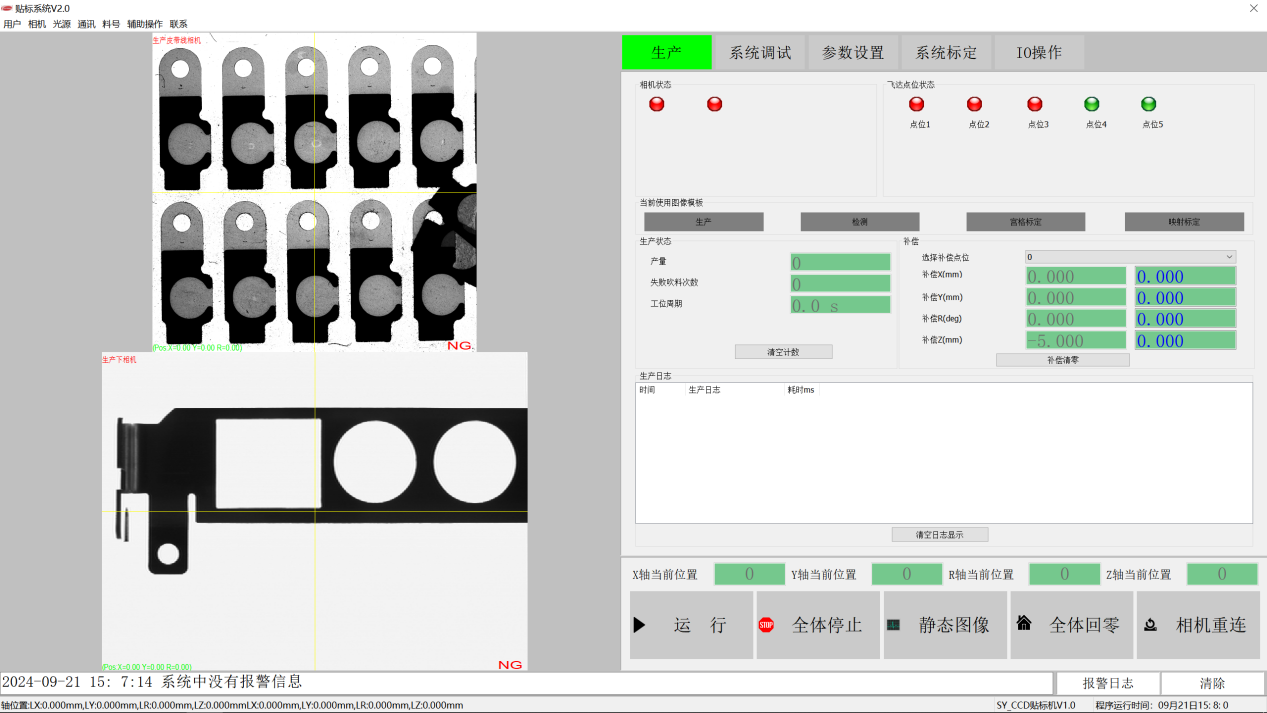Switch to the 参数设置 tab

pos(853,53)
